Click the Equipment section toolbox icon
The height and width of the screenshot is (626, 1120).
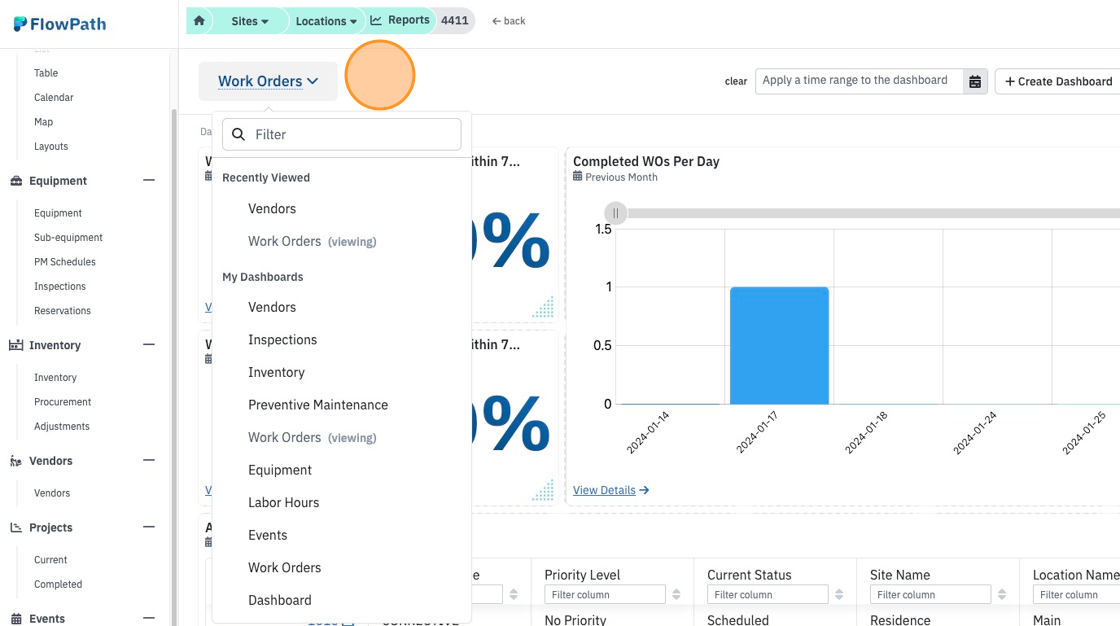(x=16, y=181)
